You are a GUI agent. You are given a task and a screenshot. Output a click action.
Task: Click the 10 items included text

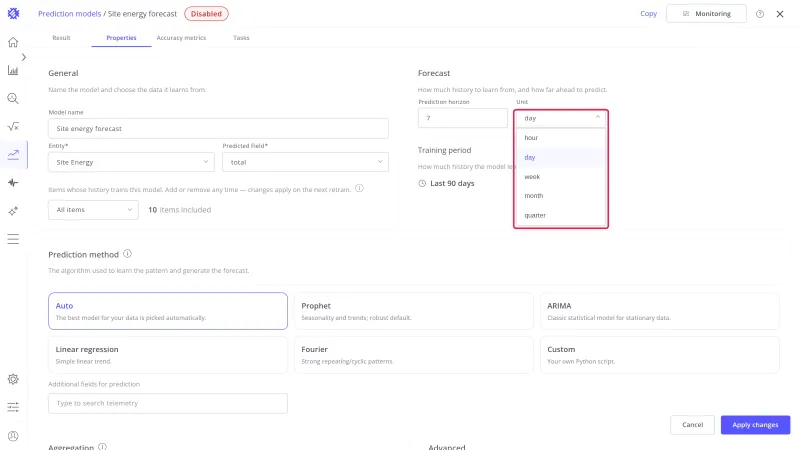pyautogui.click(x=180, y=210)
